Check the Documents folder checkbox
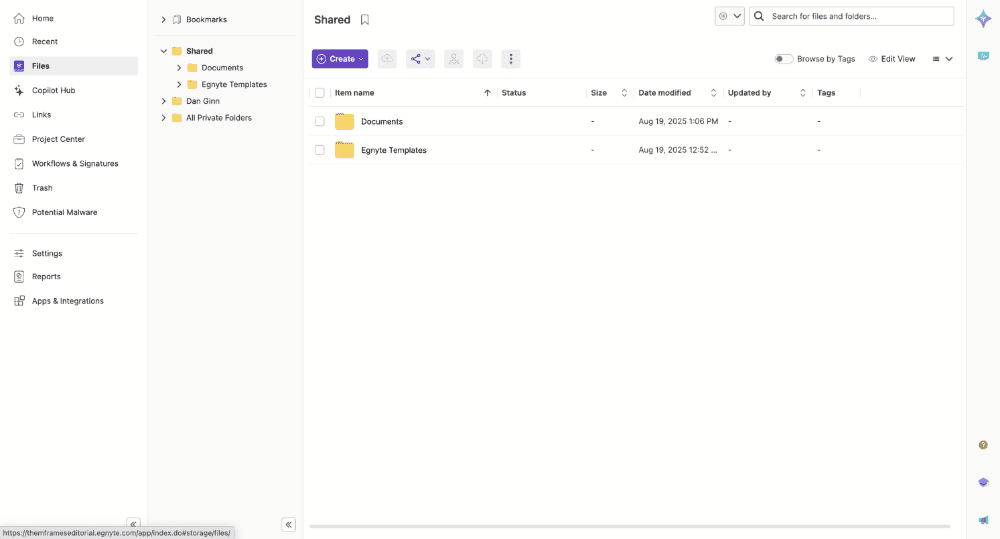 (x=320, y=122)
